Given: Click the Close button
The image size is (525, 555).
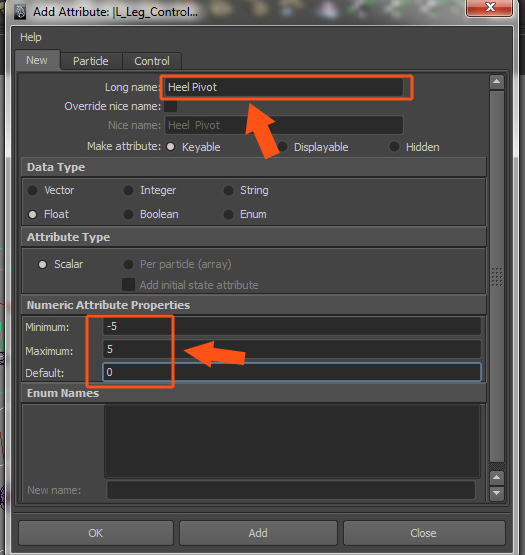Looking at the screenshot, I should coord(424,533).
